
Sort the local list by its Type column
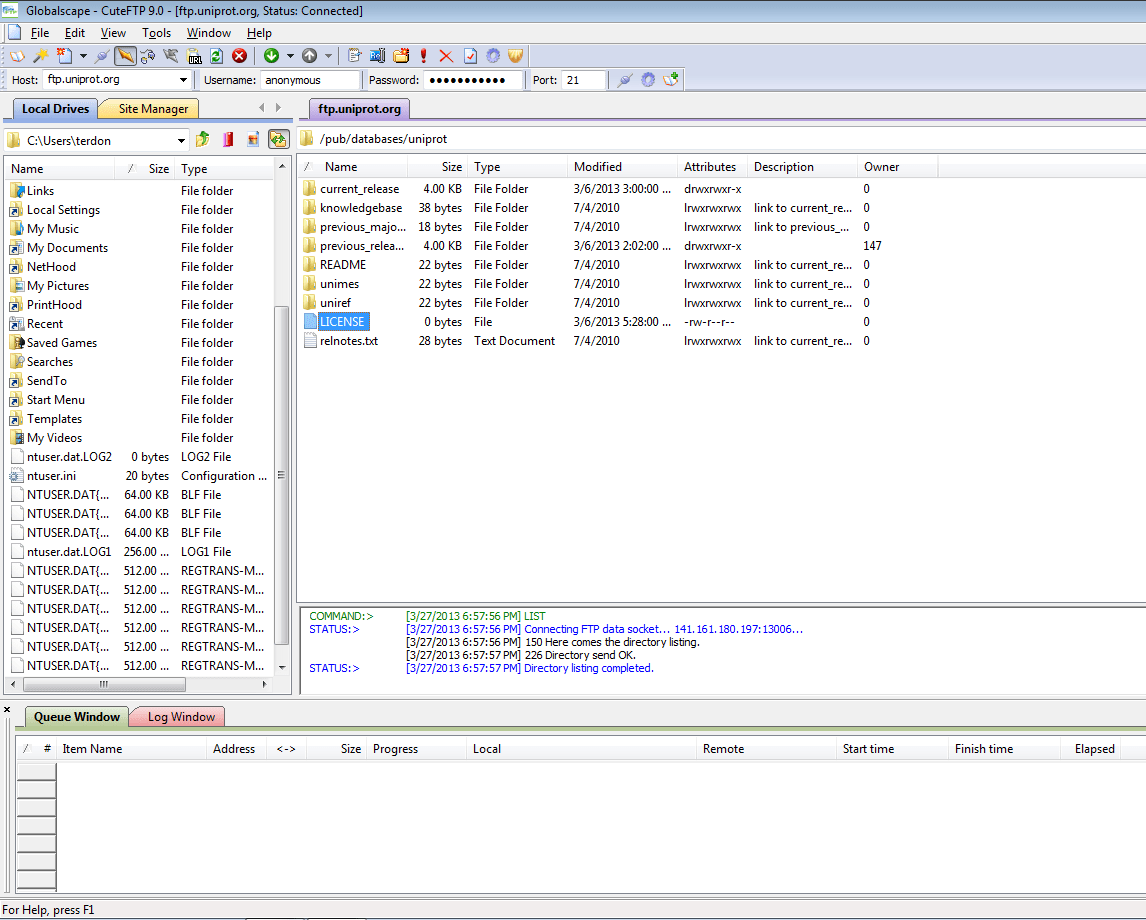click(224, 169)
